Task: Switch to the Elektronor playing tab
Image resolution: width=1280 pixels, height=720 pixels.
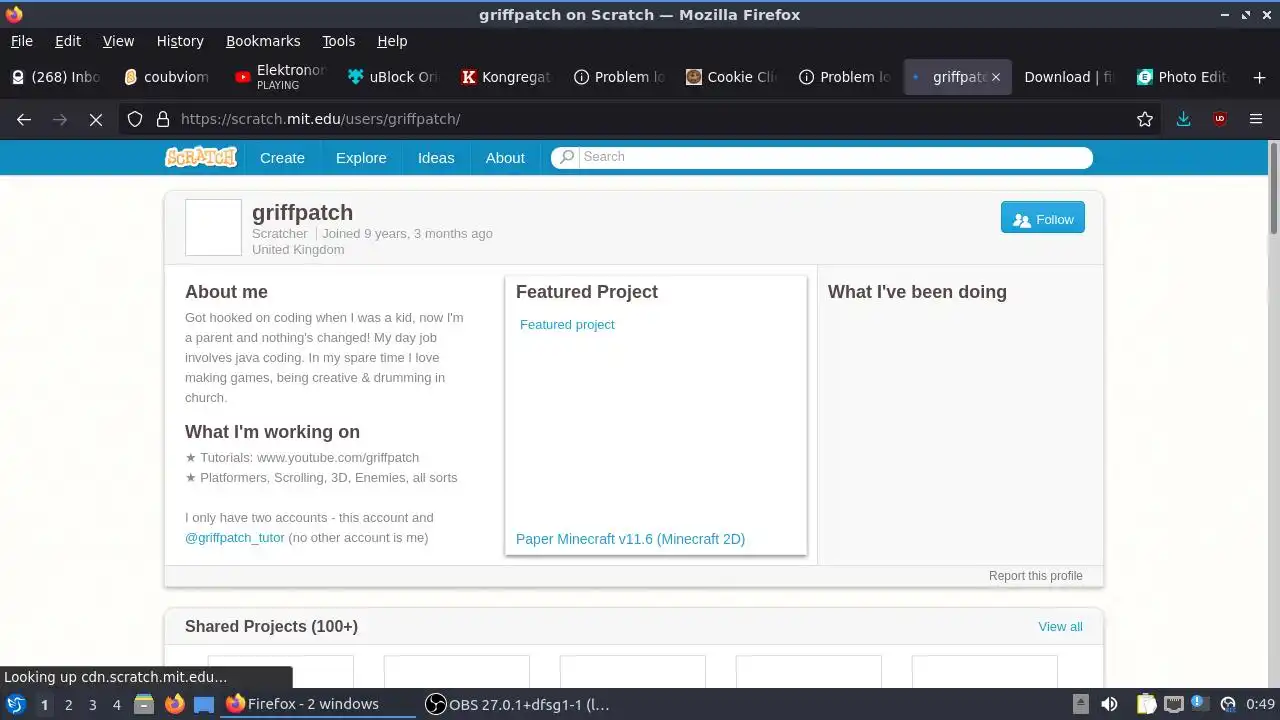Action: point(282,77)
